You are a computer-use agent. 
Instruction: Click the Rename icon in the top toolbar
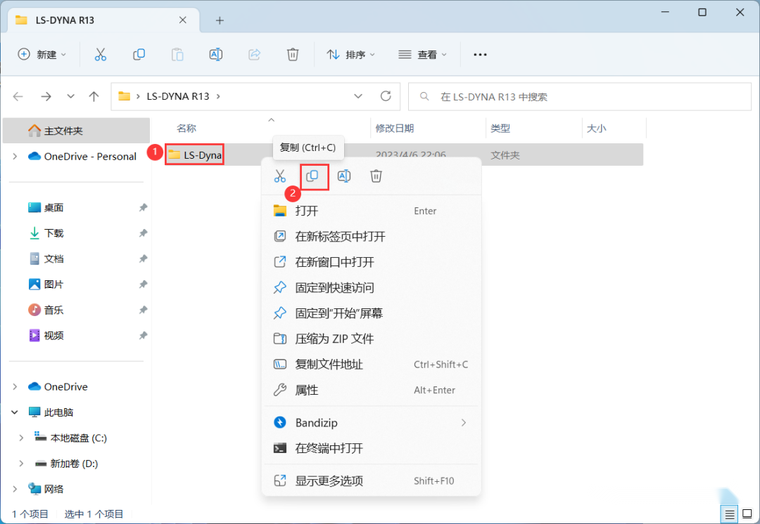pos(216,55)
